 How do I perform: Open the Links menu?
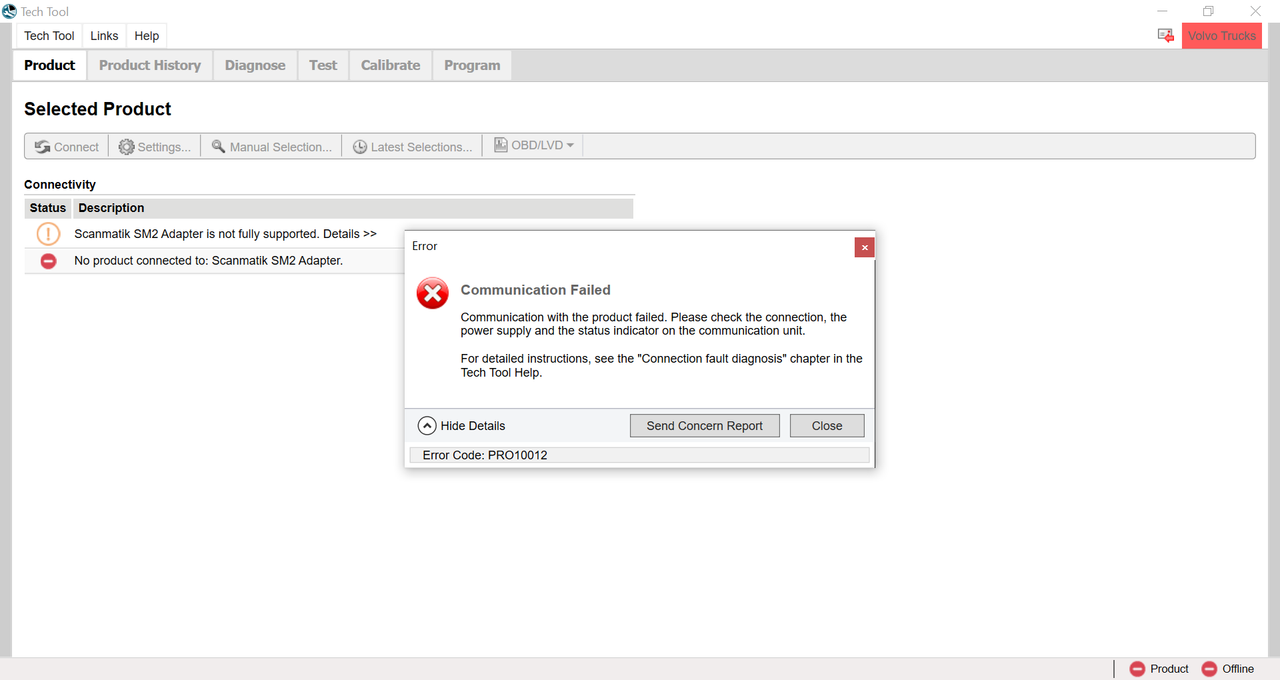(104, 36)
